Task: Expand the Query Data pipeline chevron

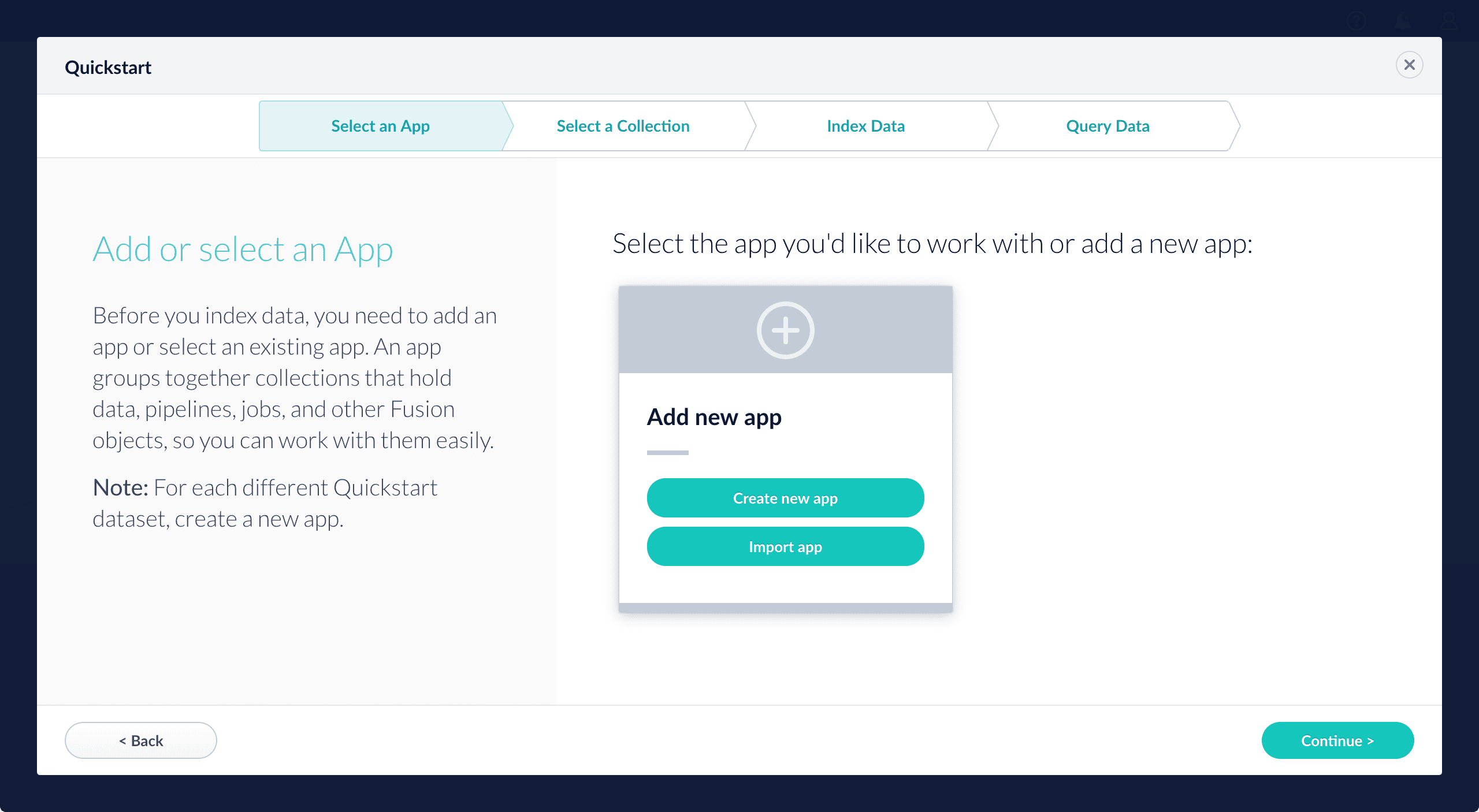Action: [1108, 125]
